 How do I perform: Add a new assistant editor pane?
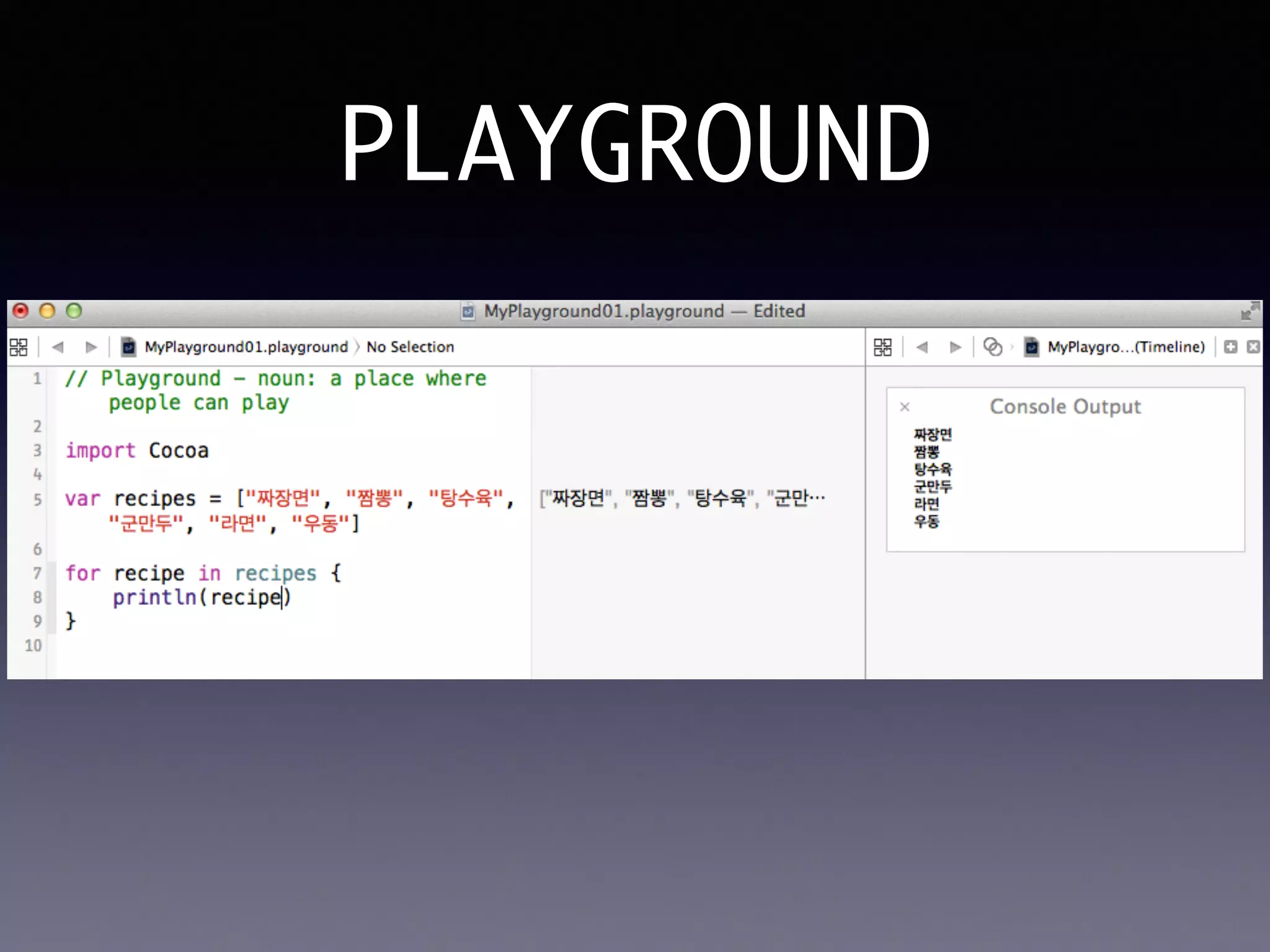pyautogui.click(x=1231, y=347)
